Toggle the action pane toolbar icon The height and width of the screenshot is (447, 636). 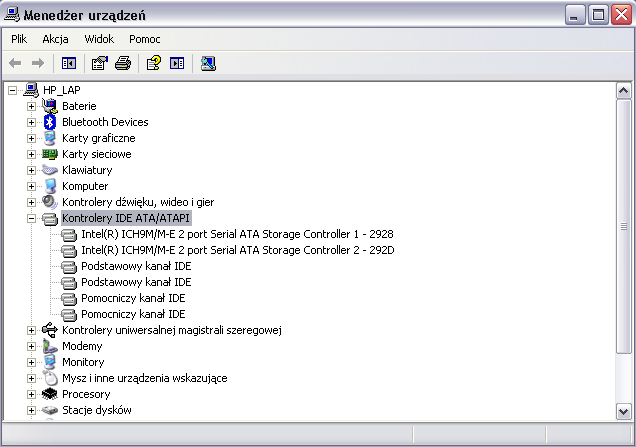(177, 63)
